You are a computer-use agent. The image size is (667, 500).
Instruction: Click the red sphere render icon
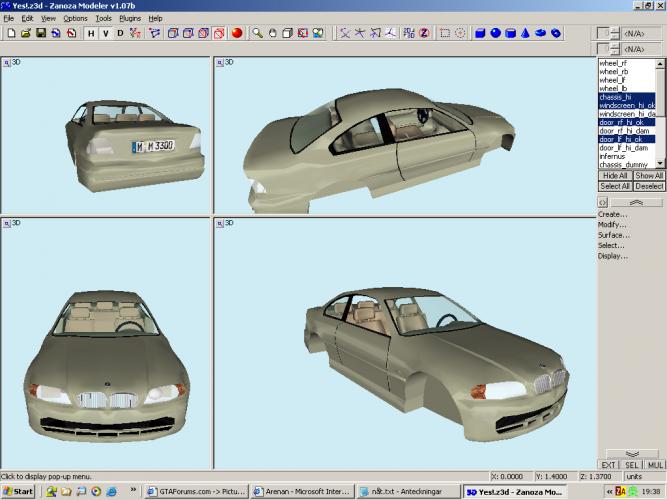click(237, 33)
